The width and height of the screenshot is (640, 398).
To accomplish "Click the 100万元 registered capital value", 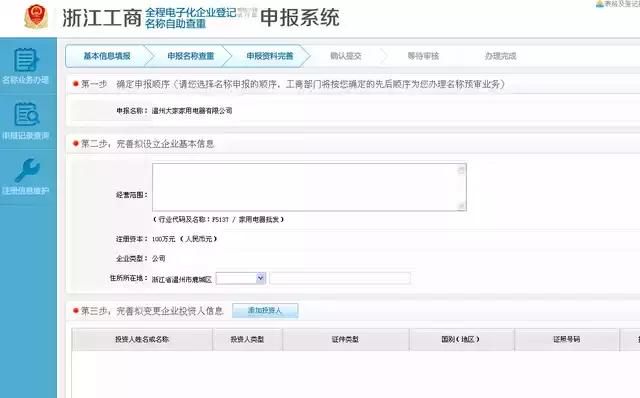I will click(163, 239).
